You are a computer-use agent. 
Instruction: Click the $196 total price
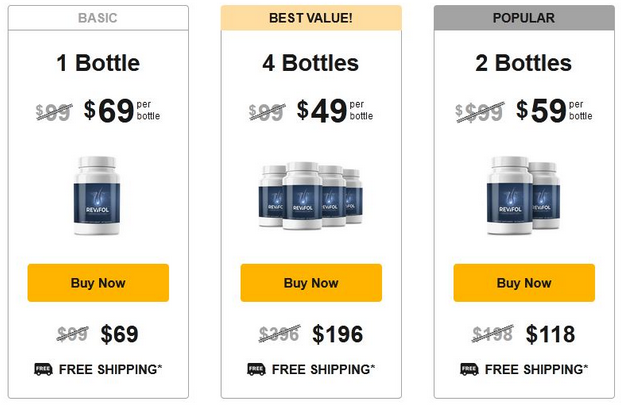tap(337, 334)
